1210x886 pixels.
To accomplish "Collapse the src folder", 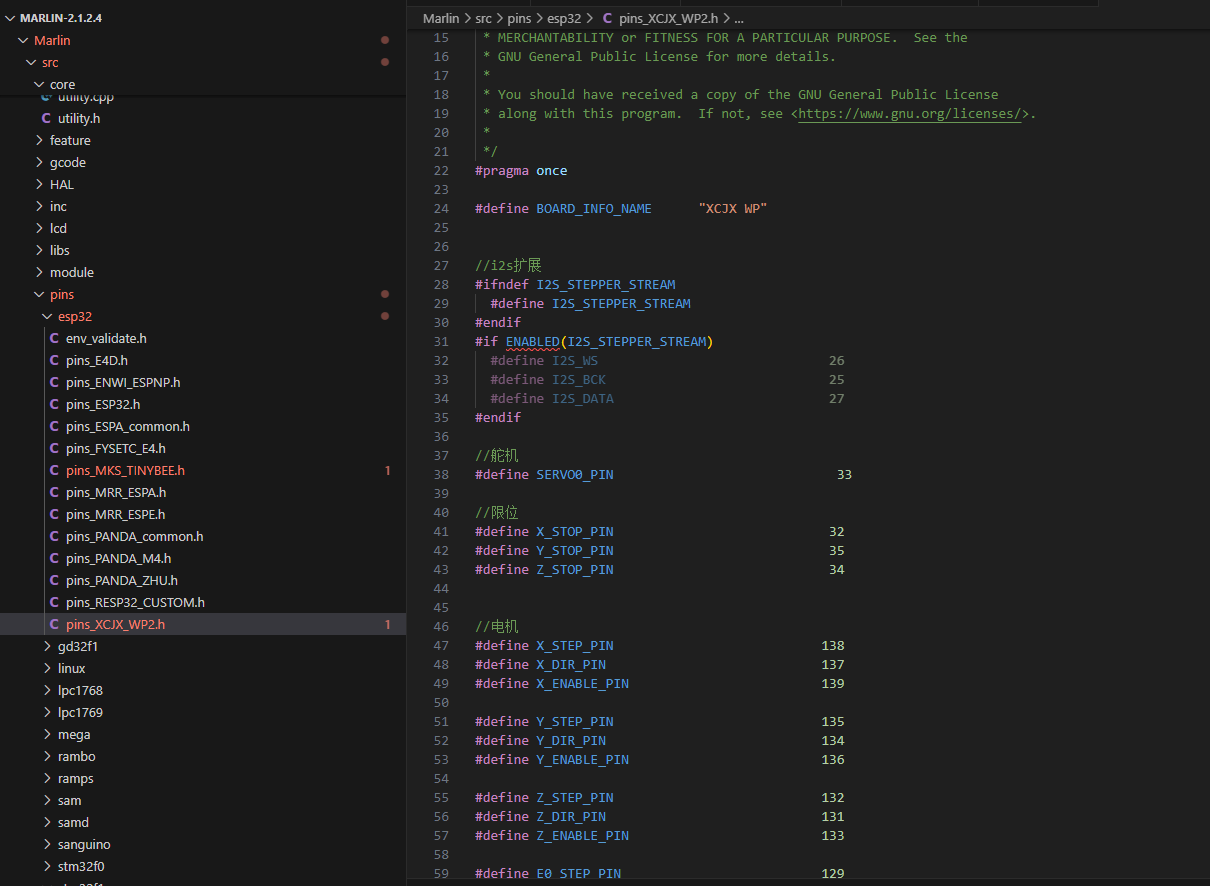I will (x=32, y=62).
